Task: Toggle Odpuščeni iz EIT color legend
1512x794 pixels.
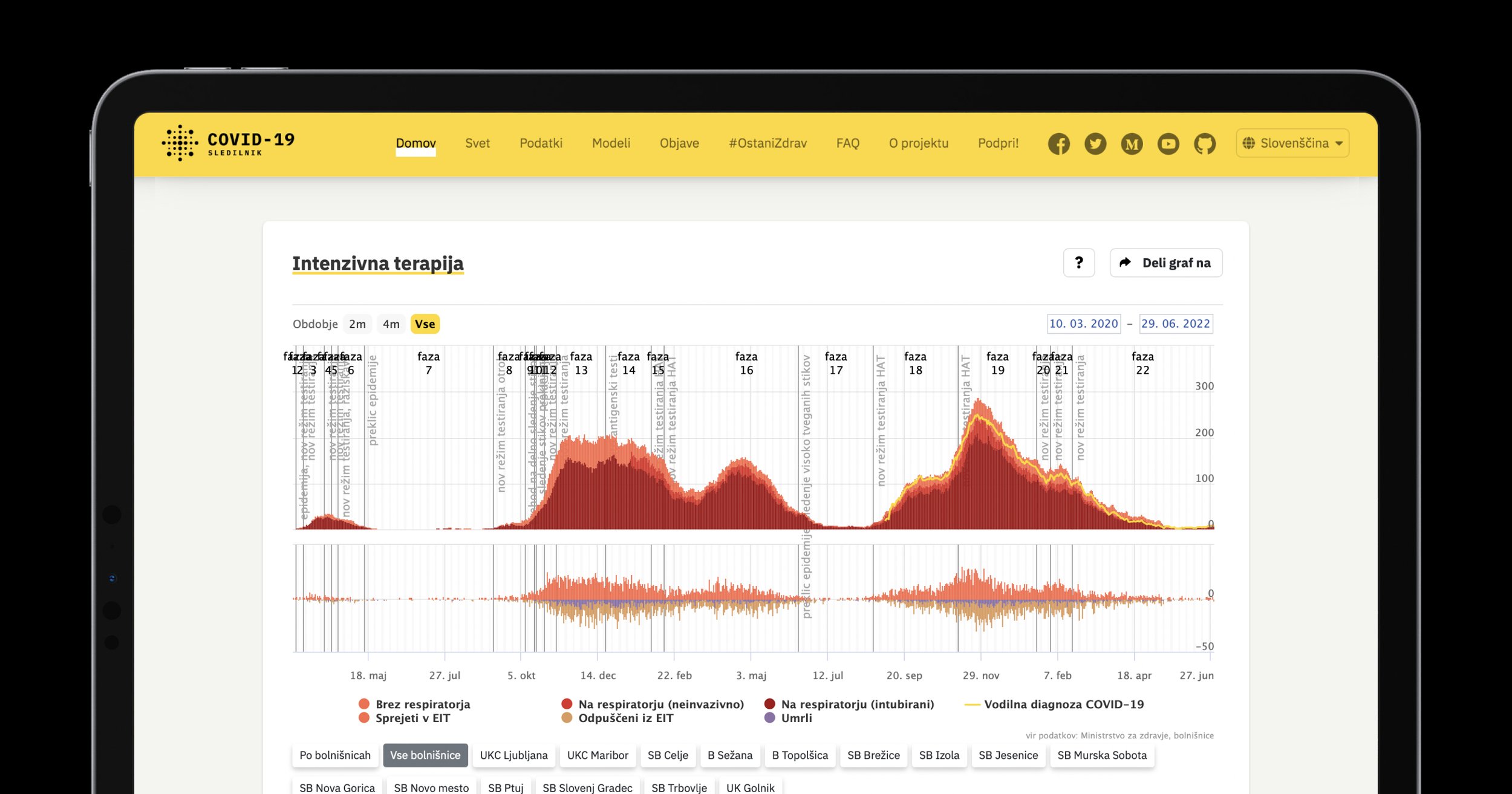Action: pos(625,718)
